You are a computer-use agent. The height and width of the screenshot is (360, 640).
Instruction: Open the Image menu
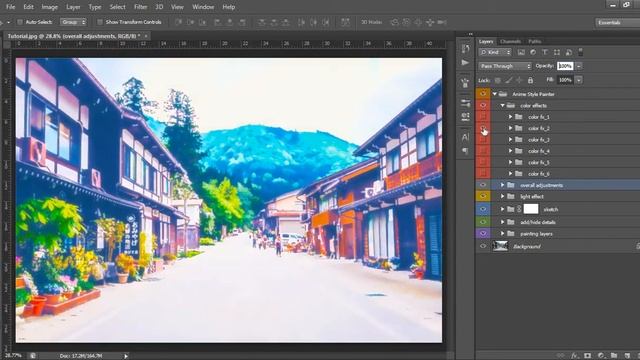[x=49, y=7]
